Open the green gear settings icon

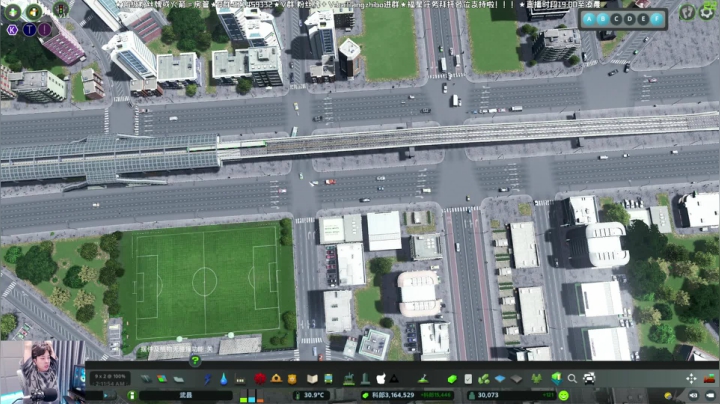708,12
